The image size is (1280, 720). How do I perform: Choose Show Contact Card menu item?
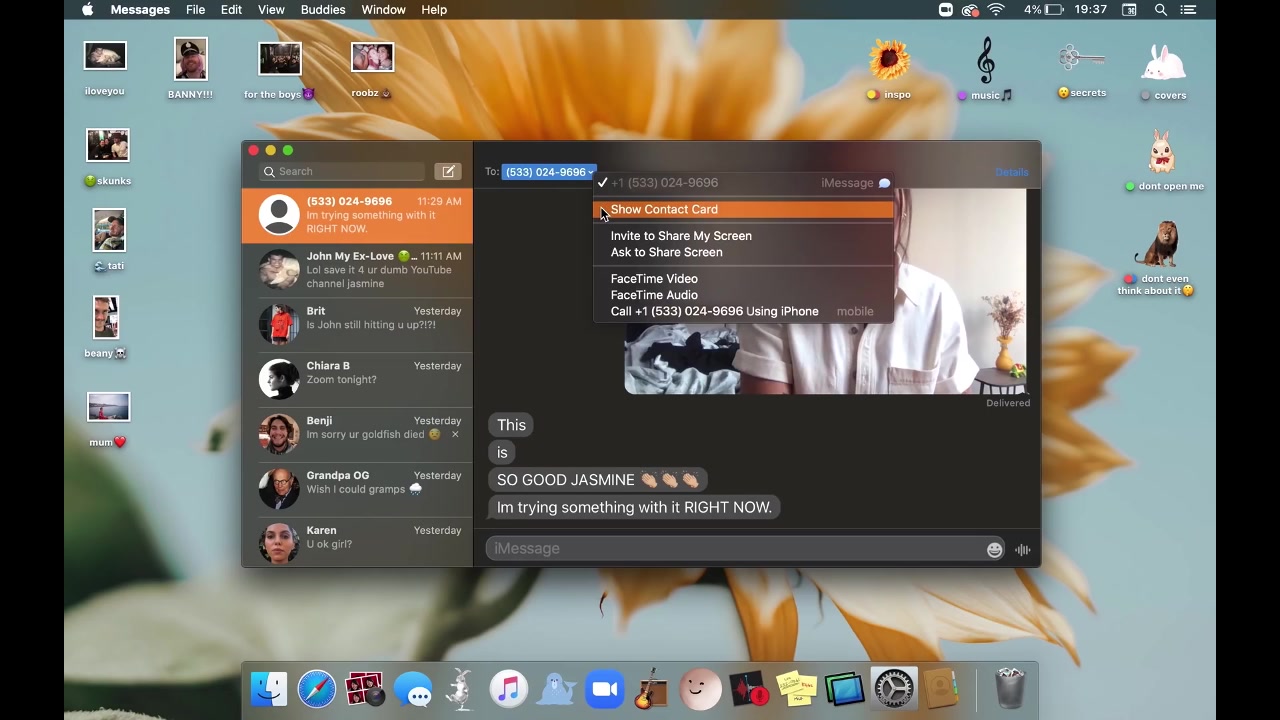click(664, 210)
